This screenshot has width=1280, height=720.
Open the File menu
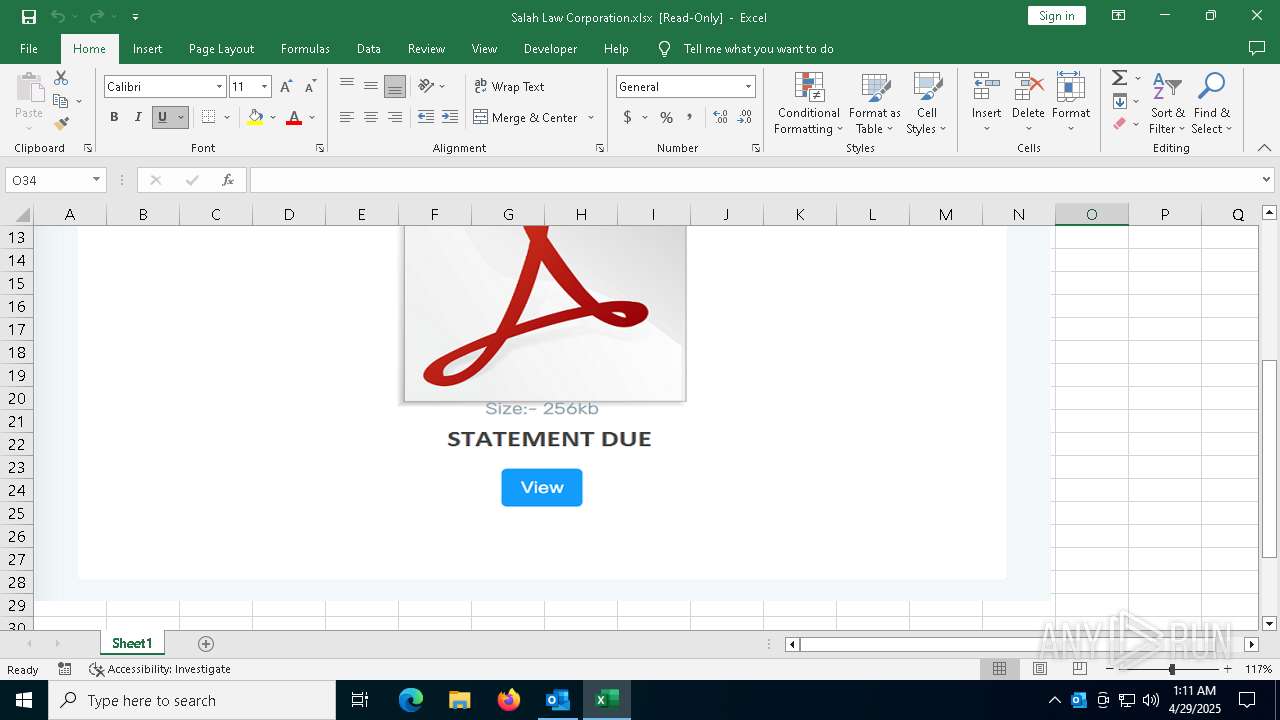(x=29, y=48)
